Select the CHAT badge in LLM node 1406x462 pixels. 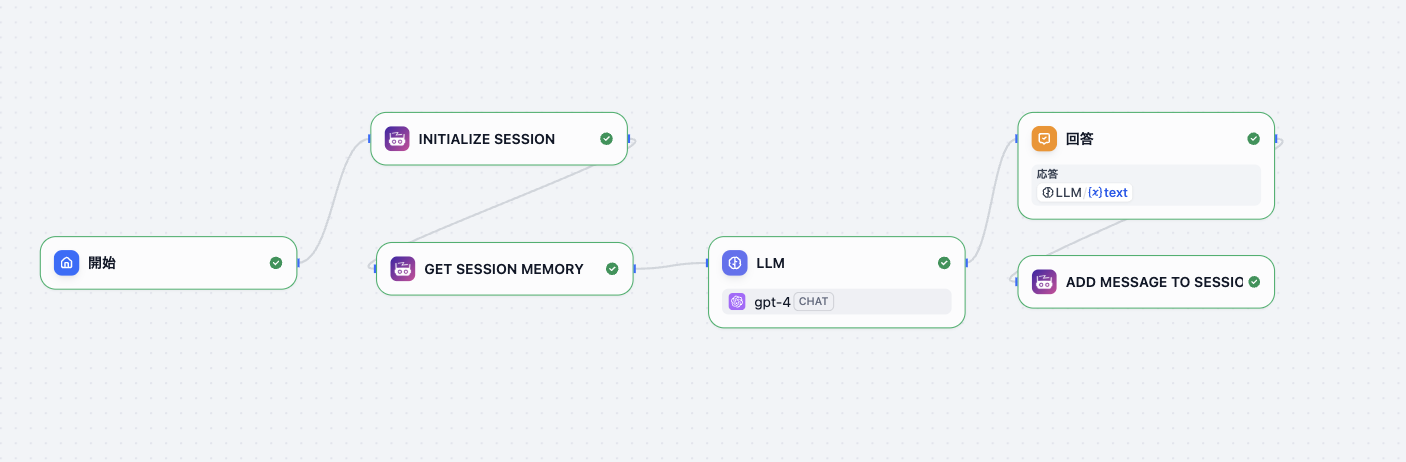point(813,301)
